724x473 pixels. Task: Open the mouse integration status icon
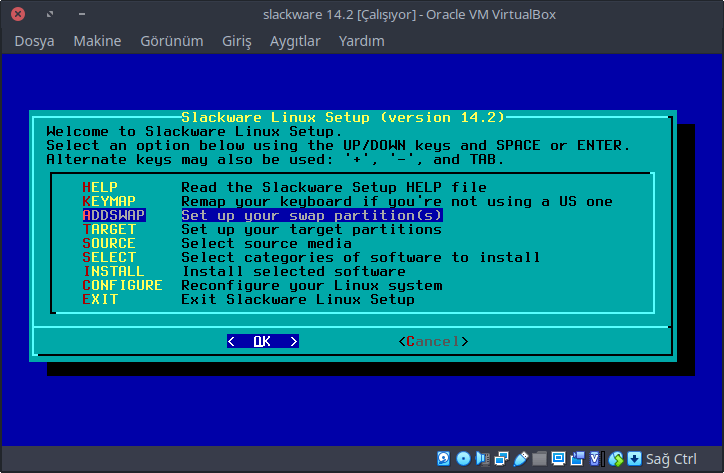[x=616, y=459]
